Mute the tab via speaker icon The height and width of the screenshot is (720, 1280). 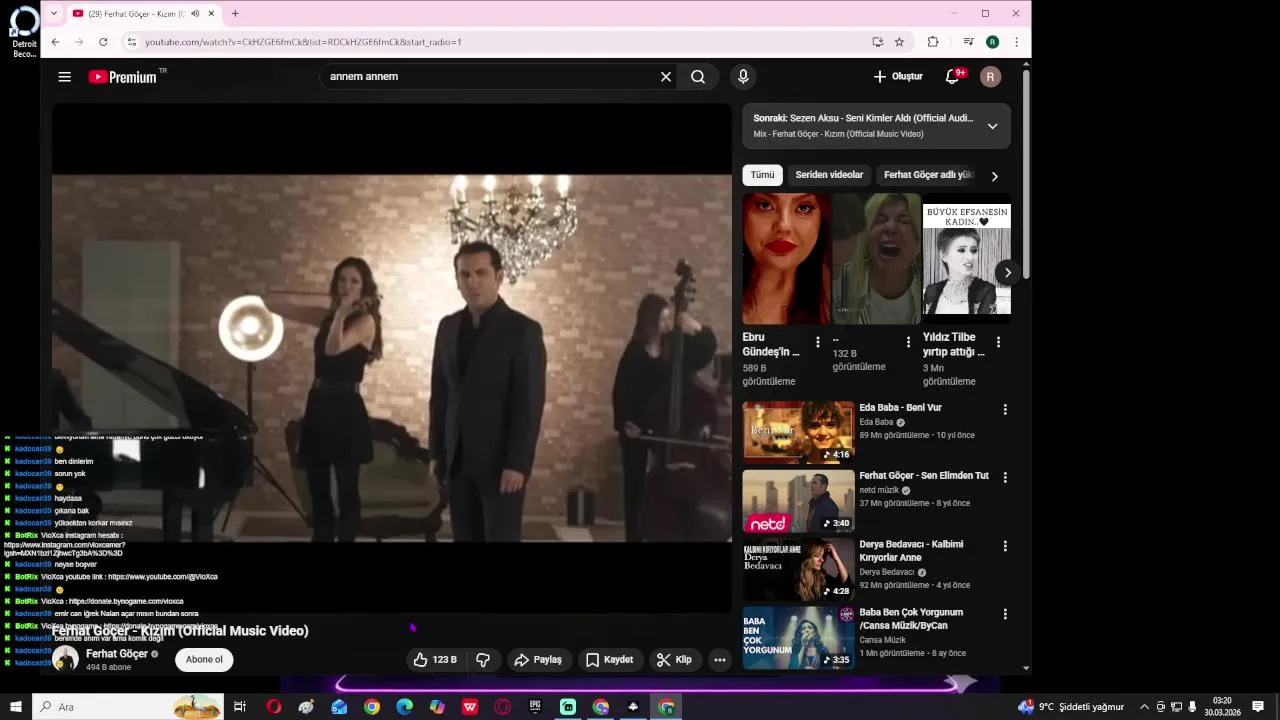coord(195,14)
